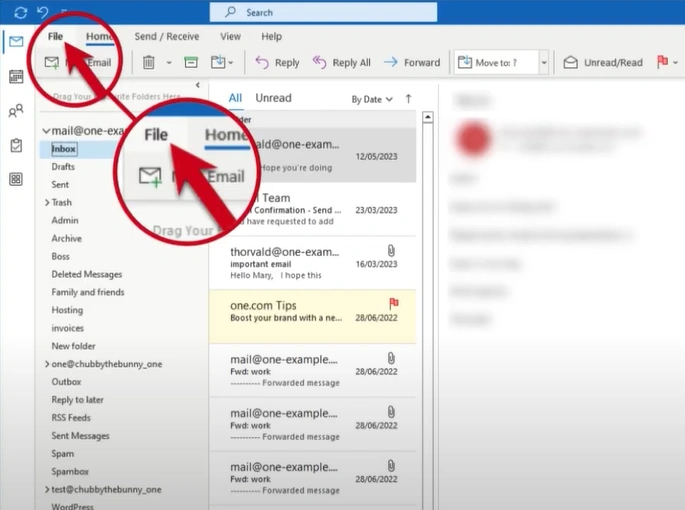Select the invoices folder
The height and width of the screenshot is (510, 685).
tap(67, 328)
